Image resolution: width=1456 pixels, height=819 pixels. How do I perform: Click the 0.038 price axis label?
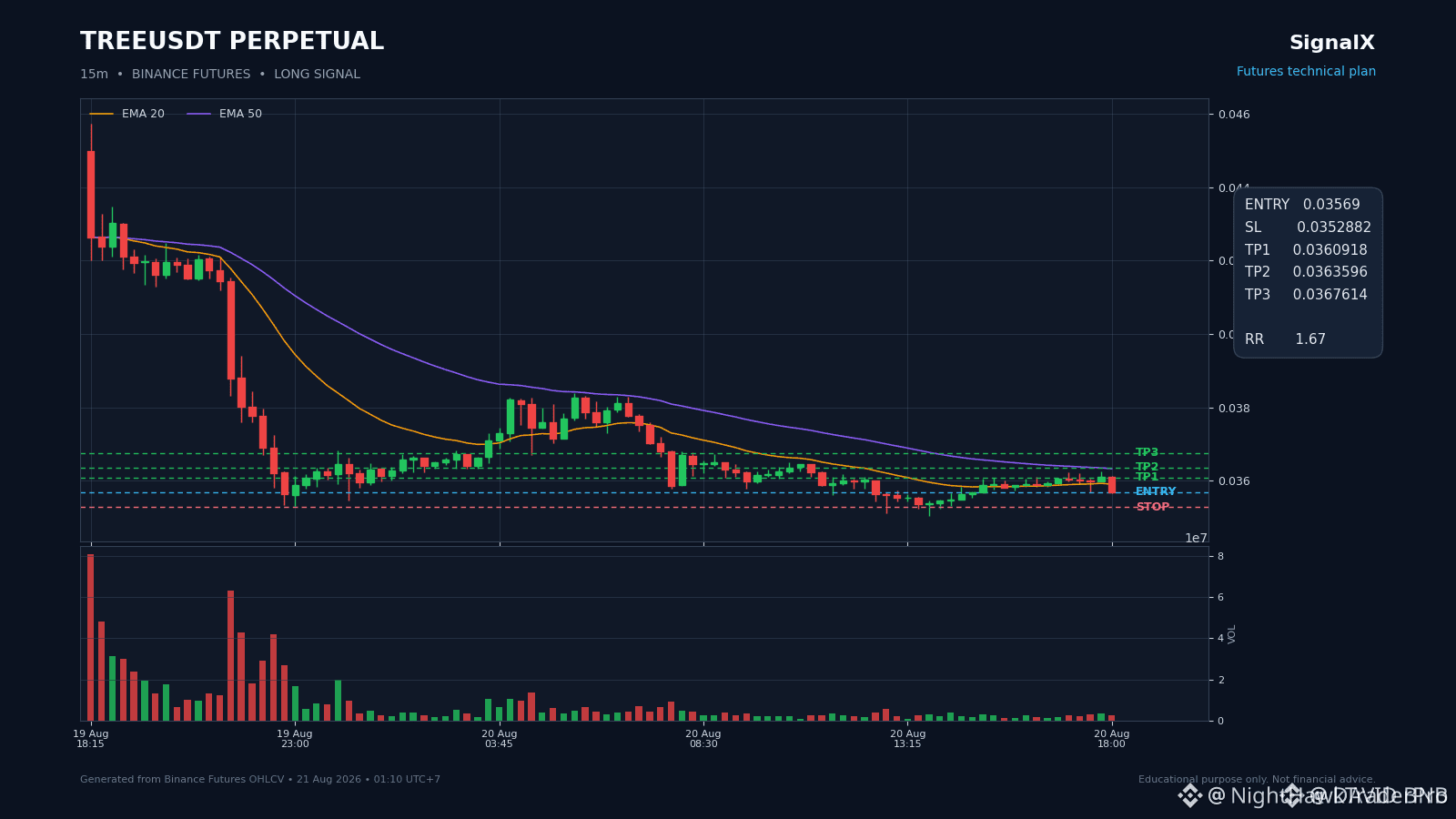tap(1234, 409)
